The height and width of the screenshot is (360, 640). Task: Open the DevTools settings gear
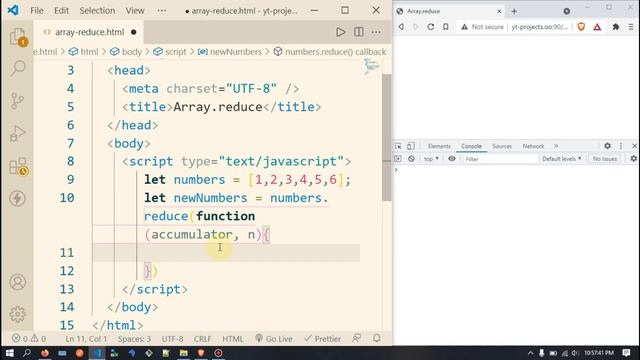click(x=607, y=146)
